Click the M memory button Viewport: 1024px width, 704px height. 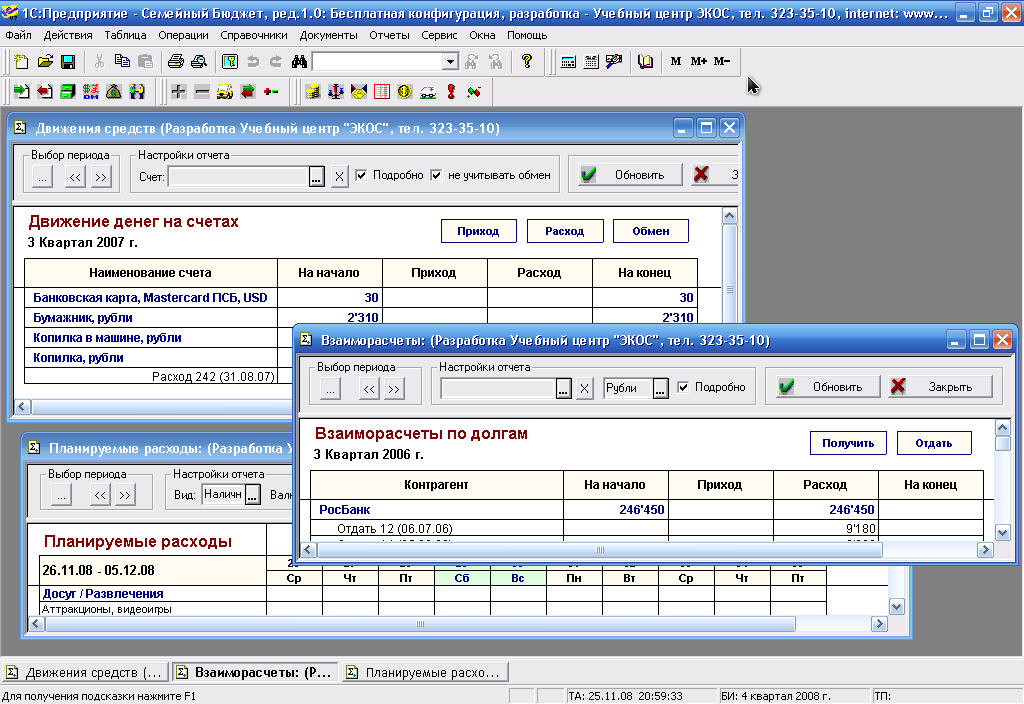click(x=676, y=61)
